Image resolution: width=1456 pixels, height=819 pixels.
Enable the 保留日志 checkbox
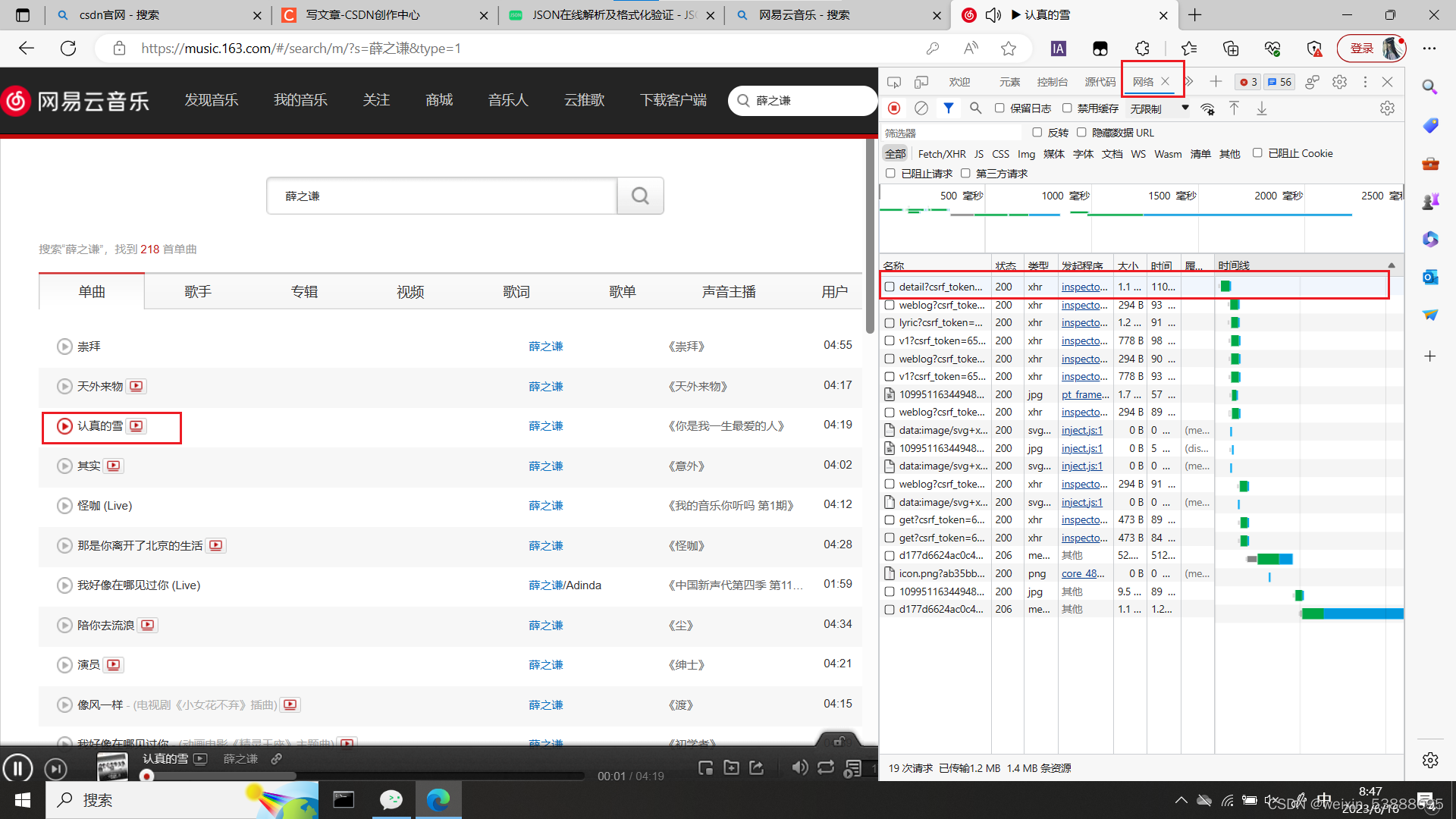coord(999,108)
